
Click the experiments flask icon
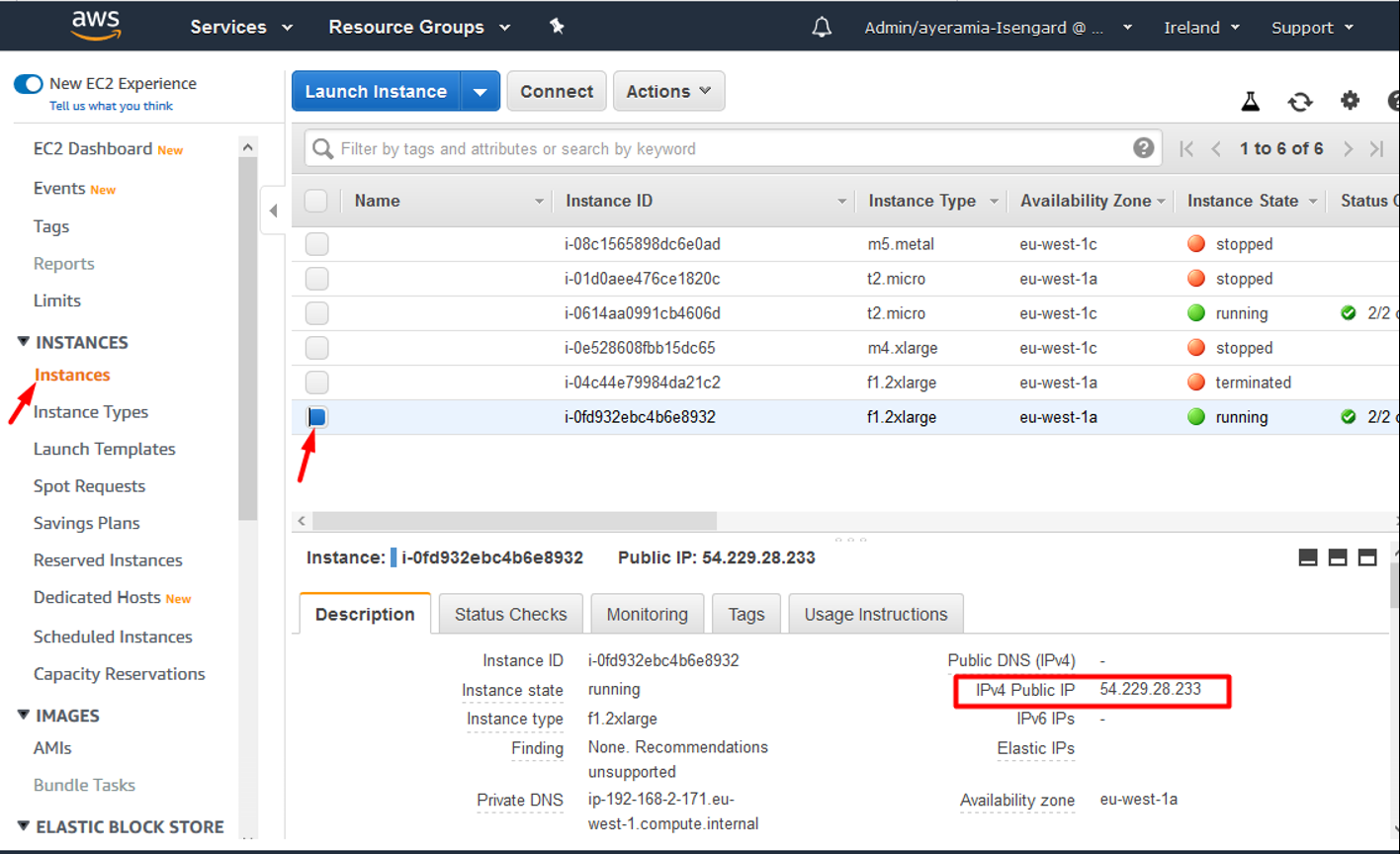pyautogui.click(x=1251, y=101)
